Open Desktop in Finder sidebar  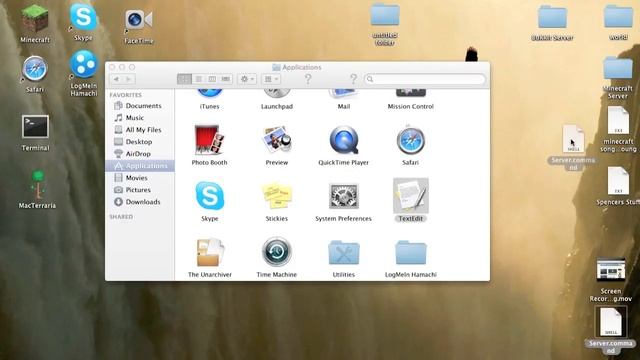coord(140,142)
